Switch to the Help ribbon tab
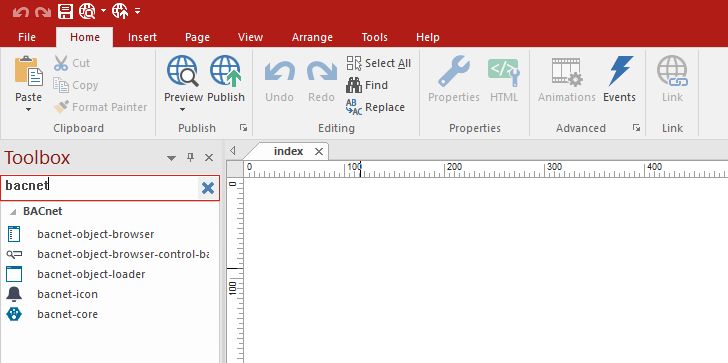 pyautogui.click(x=428, y=38)
